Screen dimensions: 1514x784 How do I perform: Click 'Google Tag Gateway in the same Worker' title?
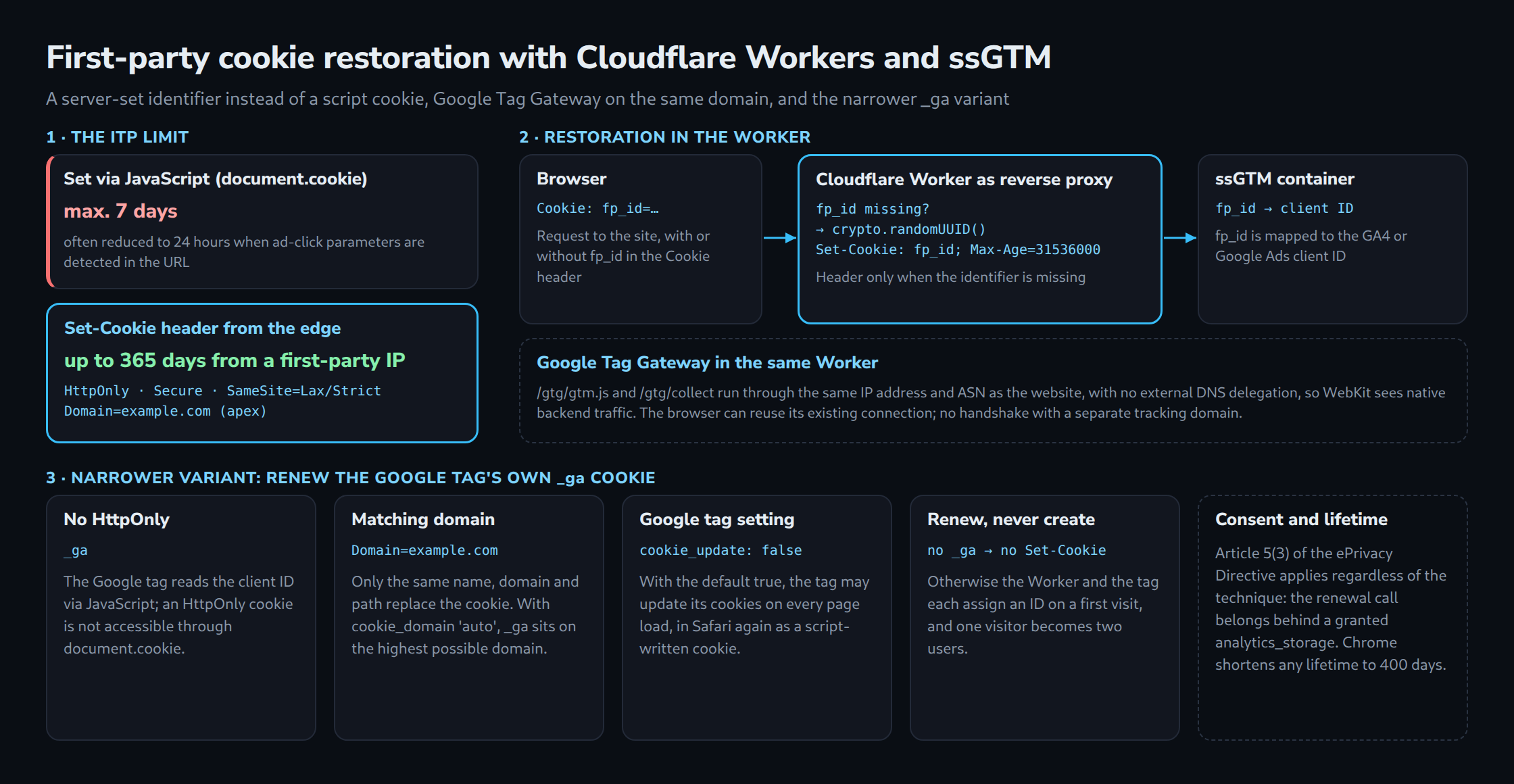[708, 362]
